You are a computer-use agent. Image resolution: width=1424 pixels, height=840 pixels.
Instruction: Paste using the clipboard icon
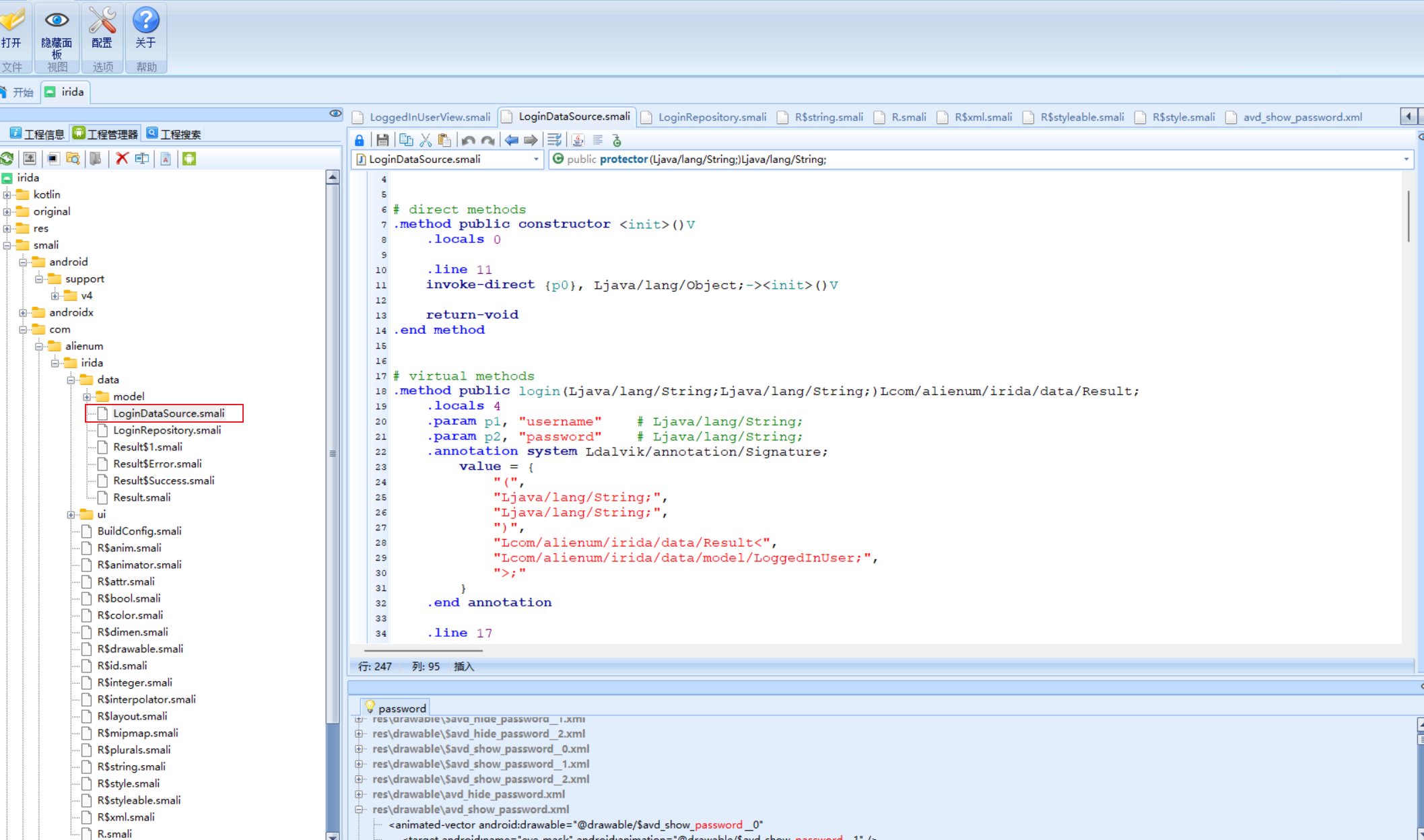444,140
